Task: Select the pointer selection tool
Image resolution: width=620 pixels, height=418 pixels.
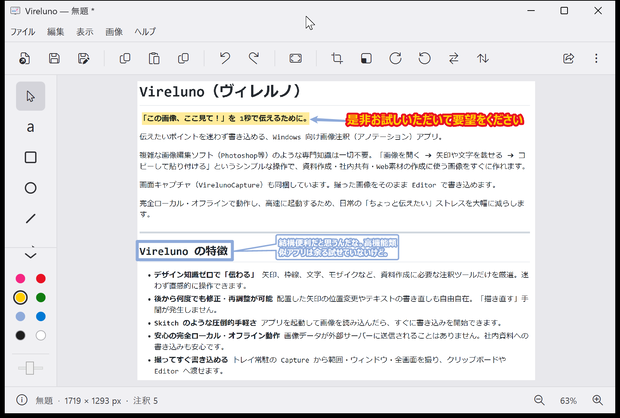Action: coord(30,96)
